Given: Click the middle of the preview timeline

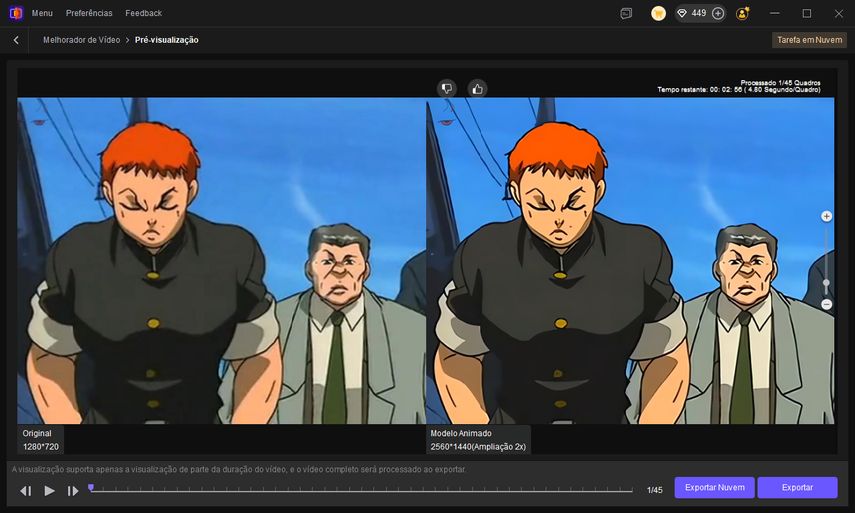Looking at the screenshot, I should pos(362,491).
